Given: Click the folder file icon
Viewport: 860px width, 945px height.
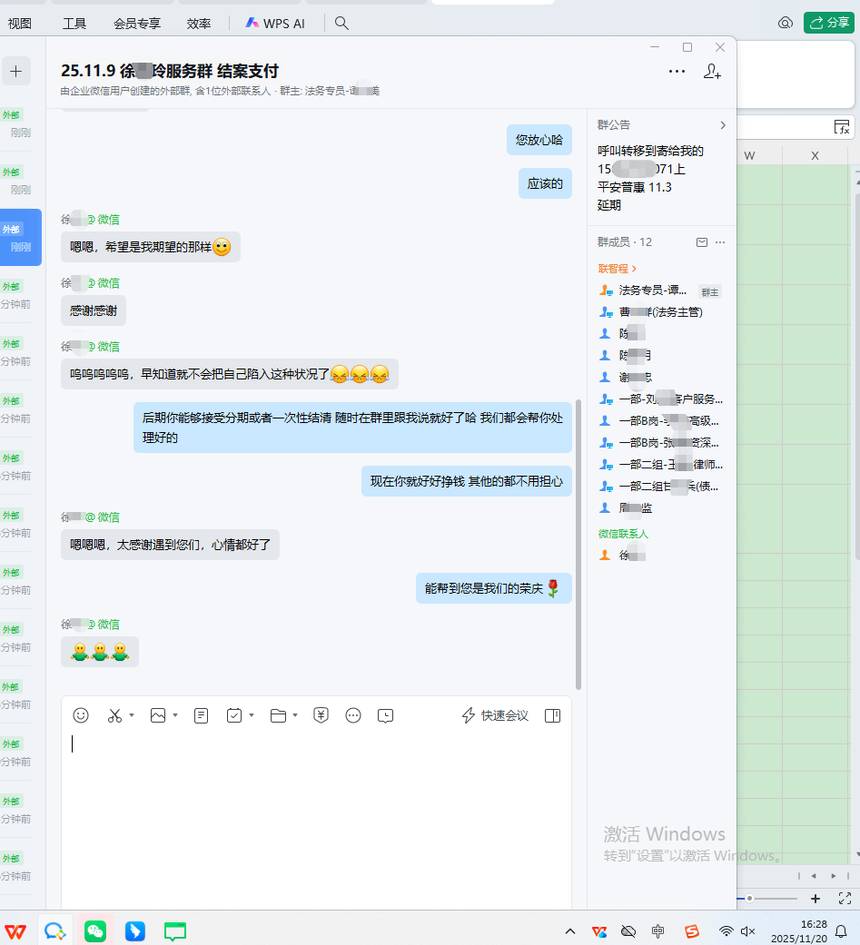Looking at the screenshot, I should (278, 715).
